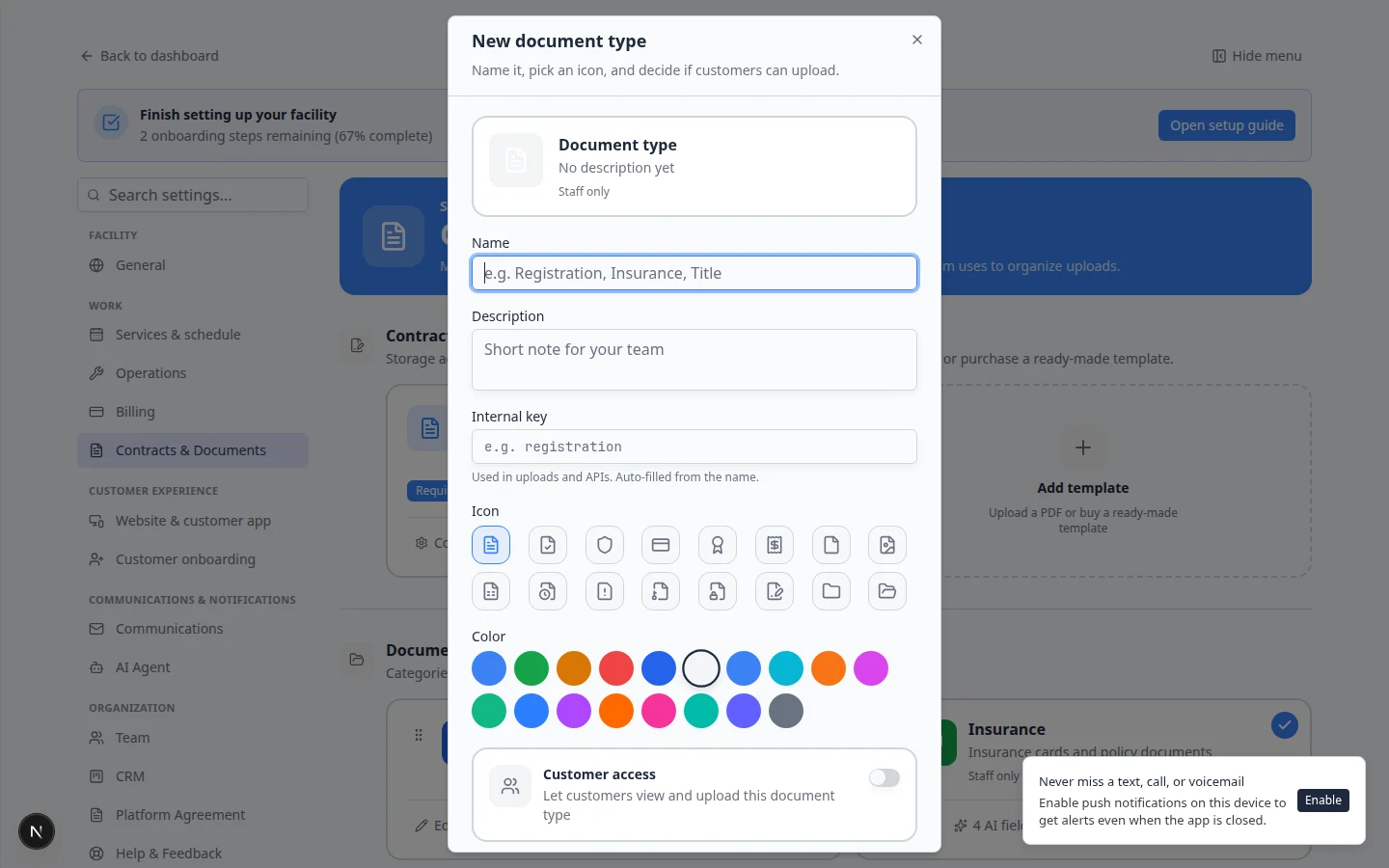Select the file-with-checkmark icon option
Screen dimensions: 1389x868
point(548,545)
